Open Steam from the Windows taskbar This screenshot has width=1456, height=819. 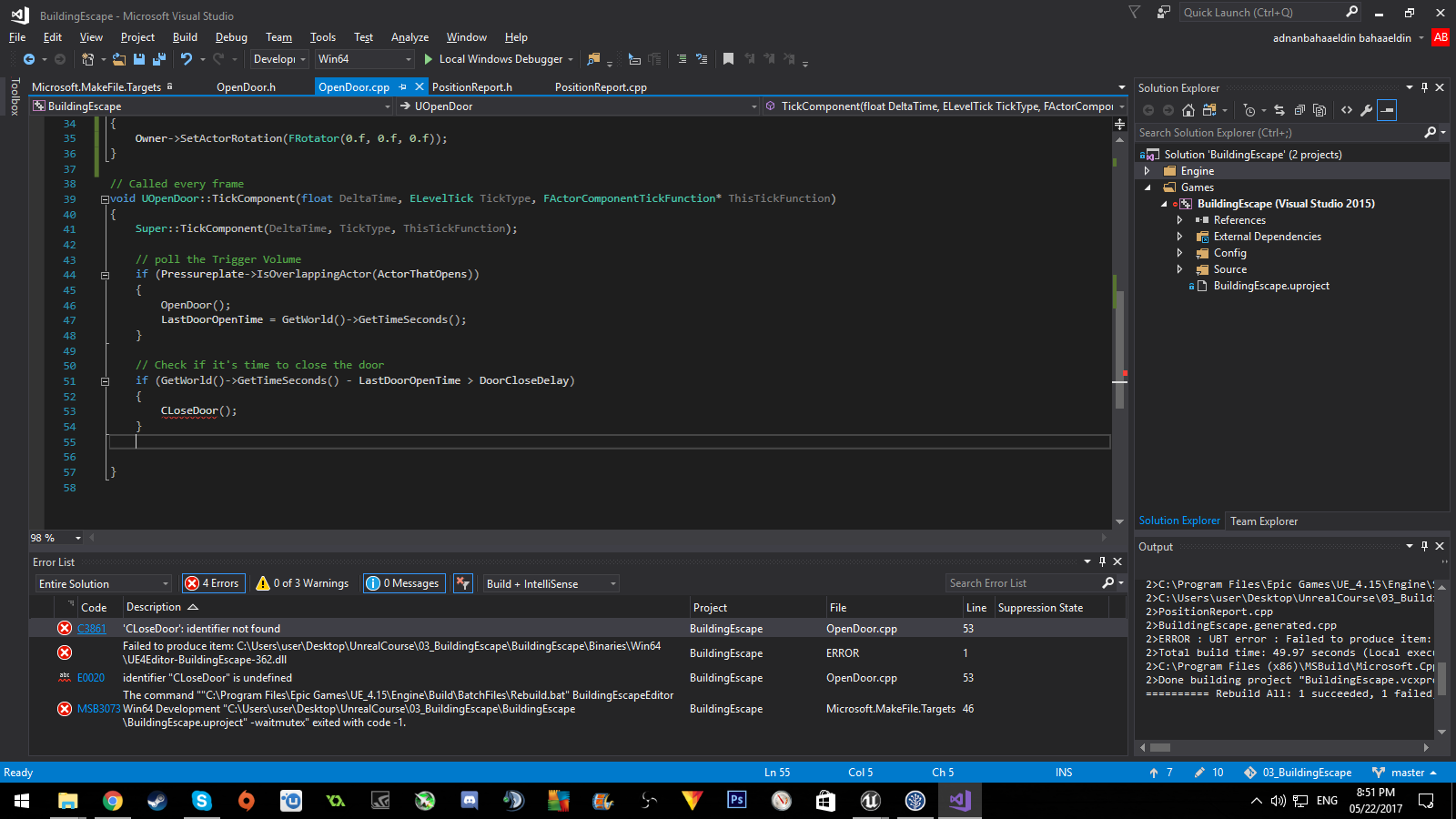pyautogui.click(x=157, y=801)
